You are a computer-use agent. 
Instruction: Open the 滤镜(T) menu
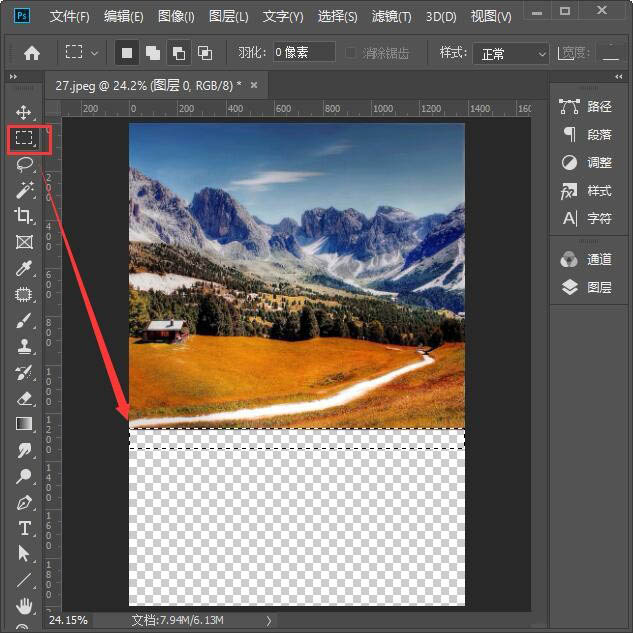tap(392, 17)
